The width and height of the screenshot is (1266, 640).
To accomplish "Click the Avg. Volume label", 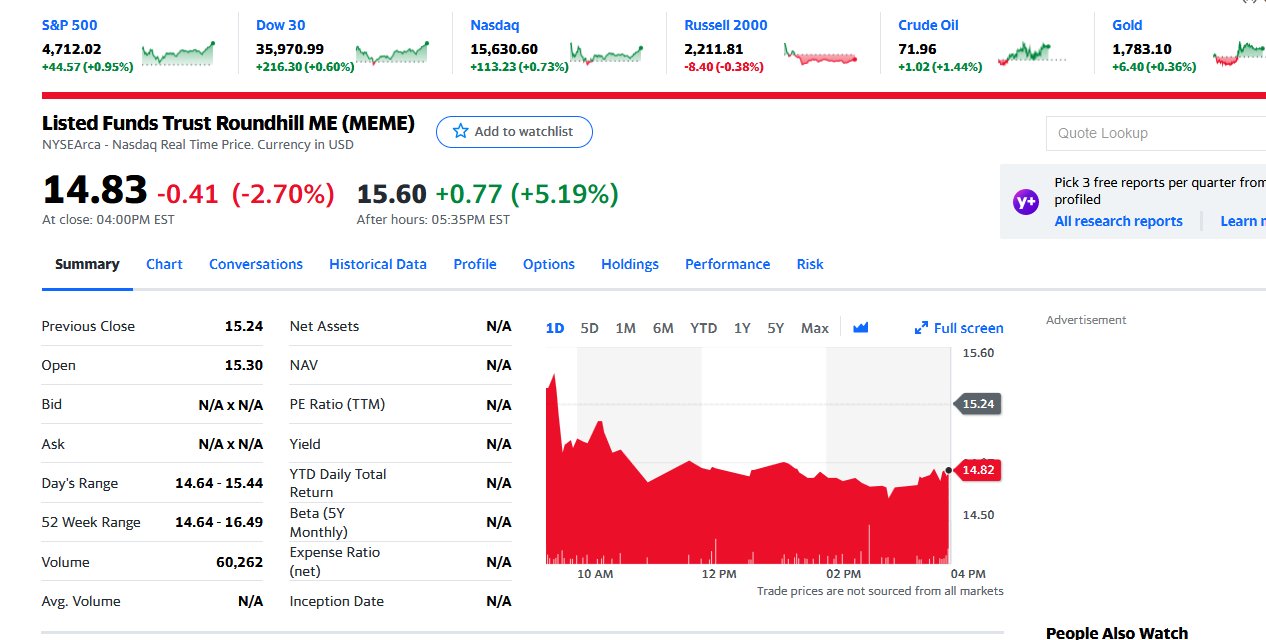I will pos(81,601).
